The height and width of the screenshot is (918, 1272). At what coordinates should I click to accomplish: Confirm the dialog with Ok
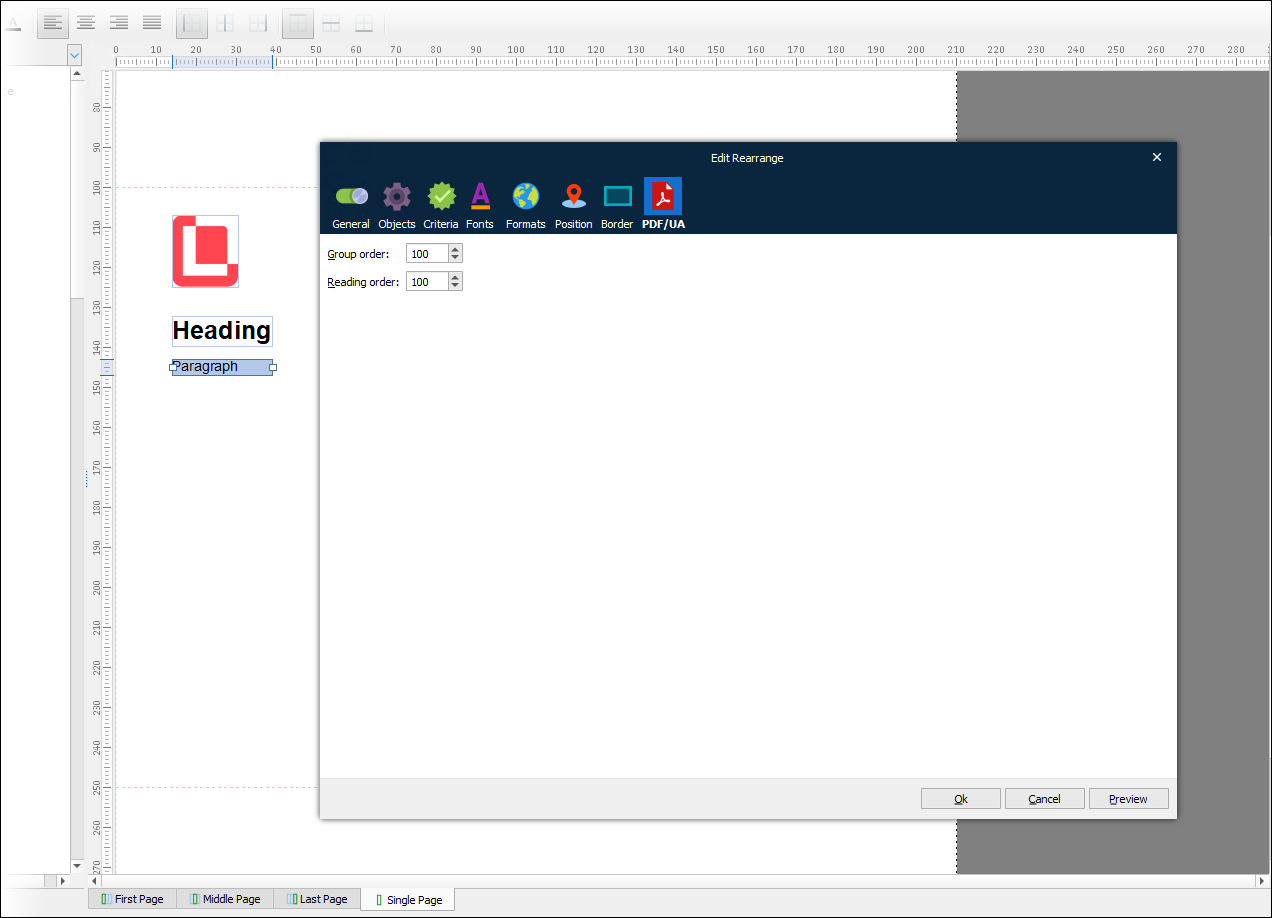[961, 799]
